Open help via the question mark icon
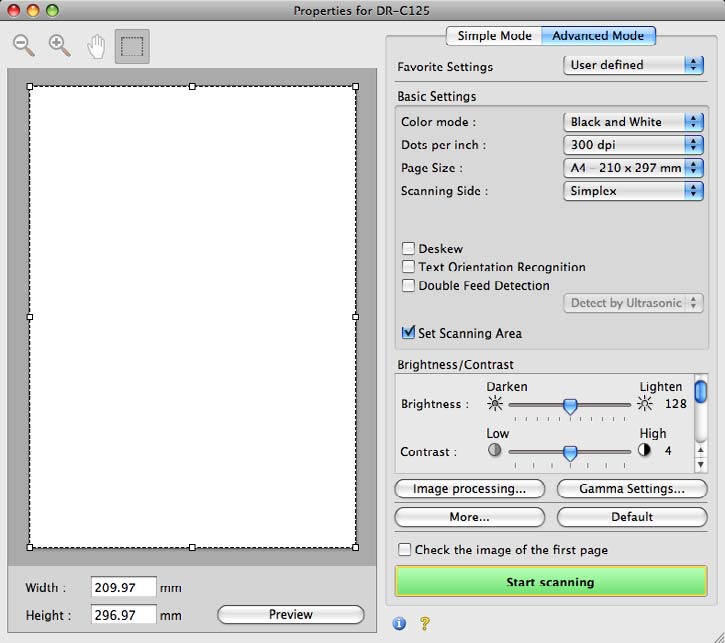725x643 pixels. (424, 623)
